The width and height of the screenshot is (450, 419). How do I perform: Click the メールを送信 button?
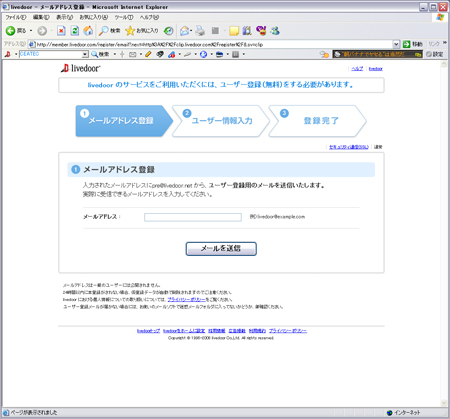pyautogui.click(x=221, y=249)
